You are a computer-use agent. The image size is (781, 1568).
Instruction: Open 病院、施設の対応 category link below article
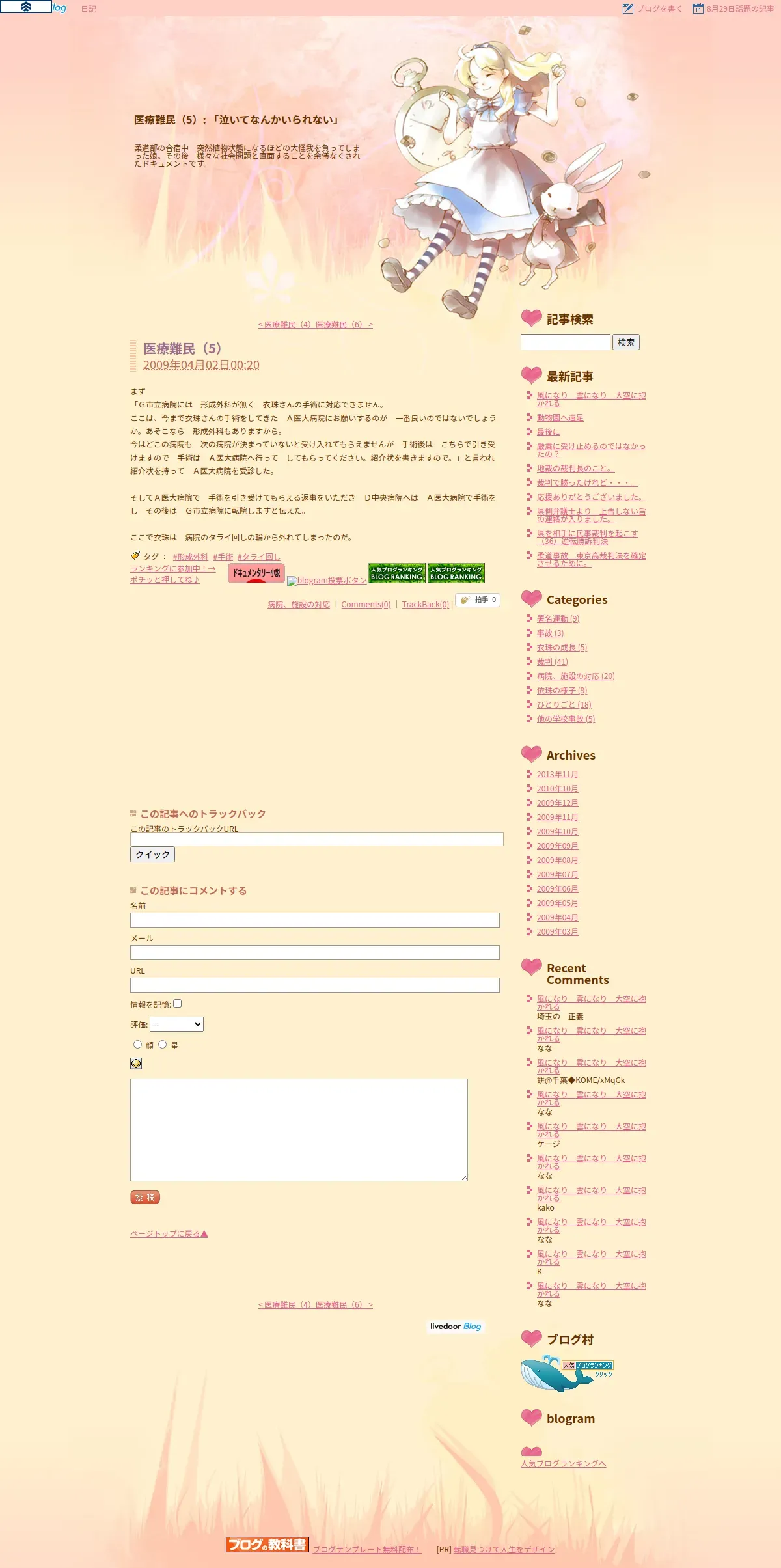coord(299,605)
